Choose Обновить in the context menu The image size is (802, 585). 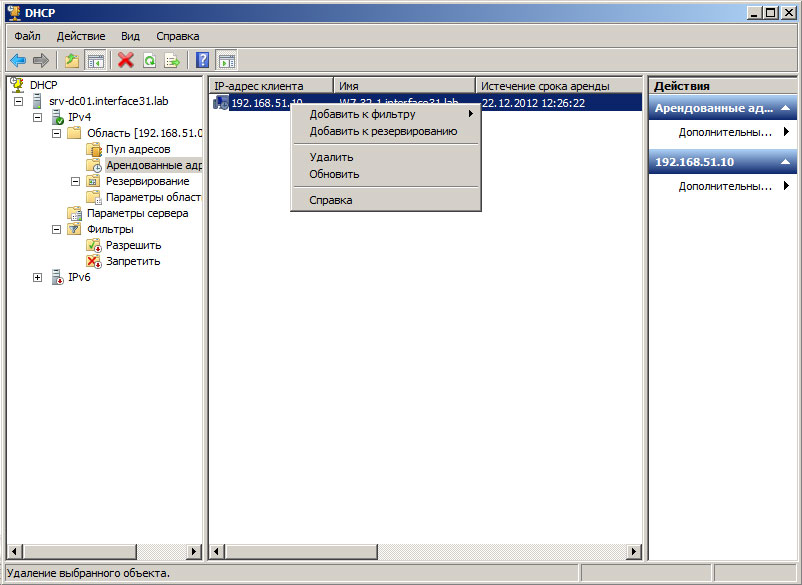pos(386,174)
